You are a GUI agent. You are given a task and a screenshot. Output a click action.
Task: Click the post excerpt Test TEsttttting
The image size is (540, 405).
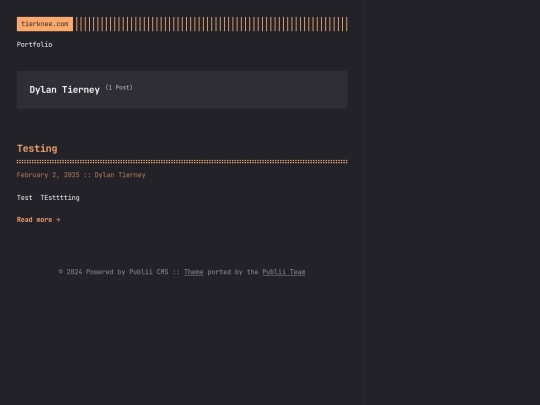[48, 198]
